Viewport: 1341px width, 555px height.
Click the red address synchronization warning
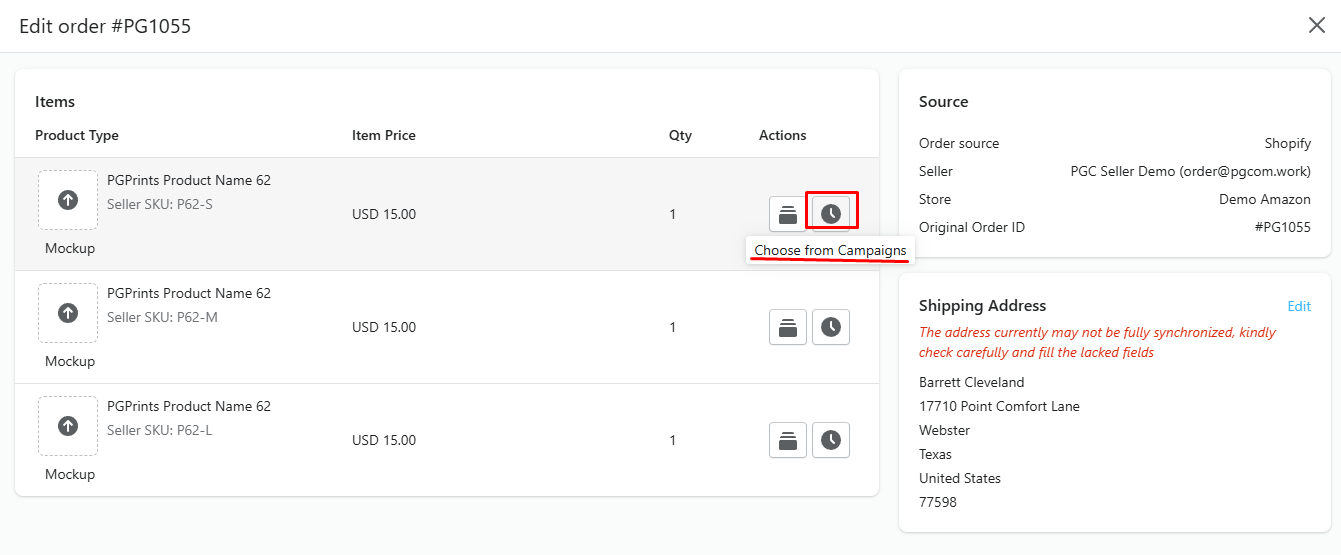tap(1097, 342)
